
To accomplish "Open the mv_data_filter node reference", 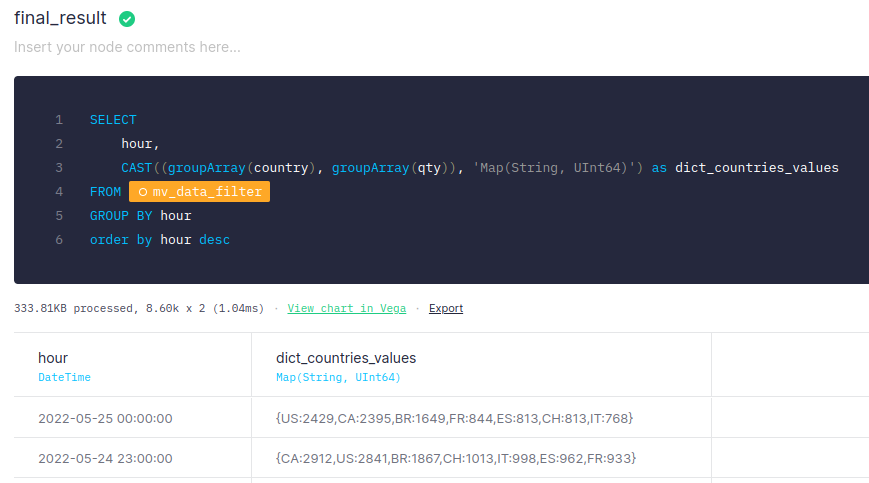I will coord(206,192).
